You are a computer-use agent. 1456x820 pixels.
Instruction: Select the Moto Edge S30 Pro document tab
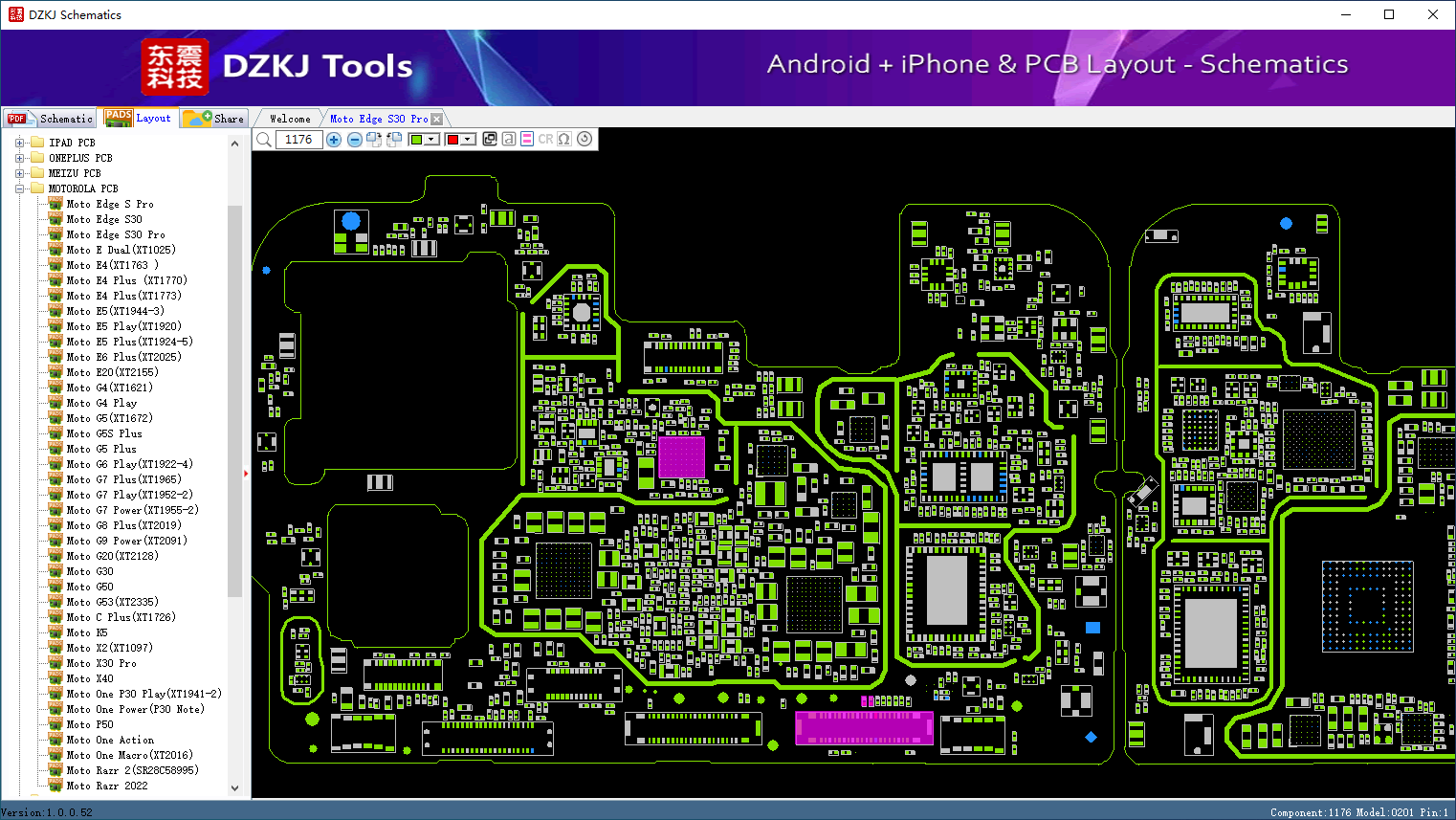point(379,119)
